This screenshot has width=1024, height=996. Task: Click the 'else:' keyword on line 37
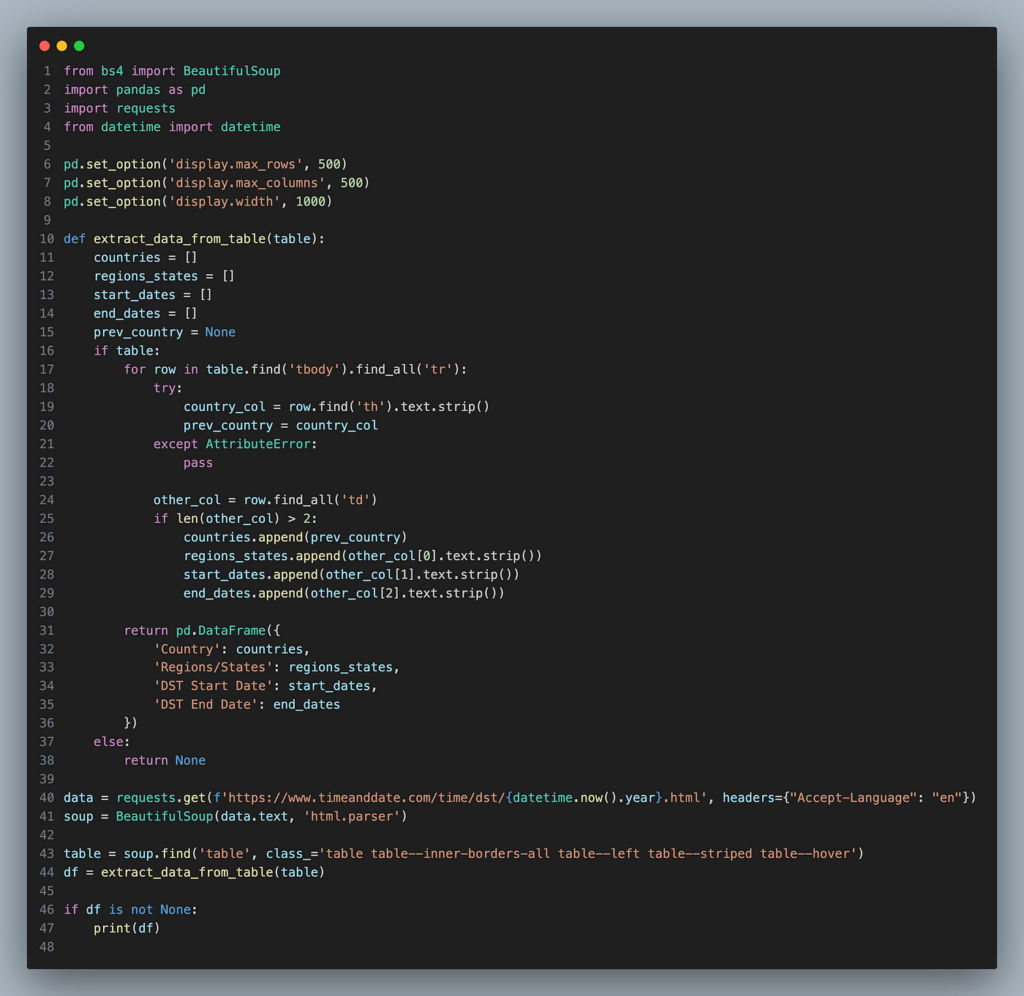[x=112, y=742]
